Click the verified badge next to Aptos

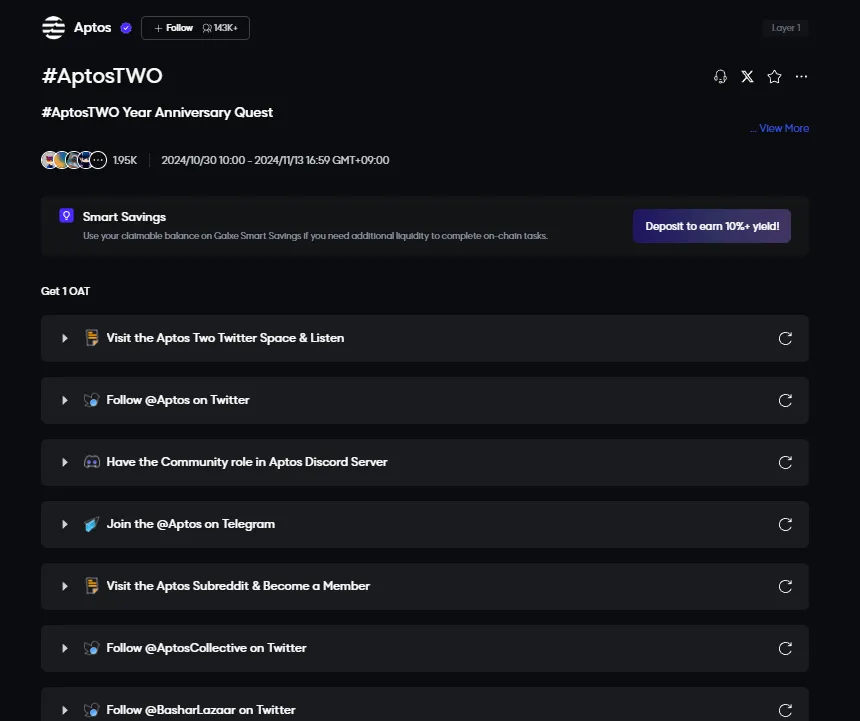pos(126,28)
